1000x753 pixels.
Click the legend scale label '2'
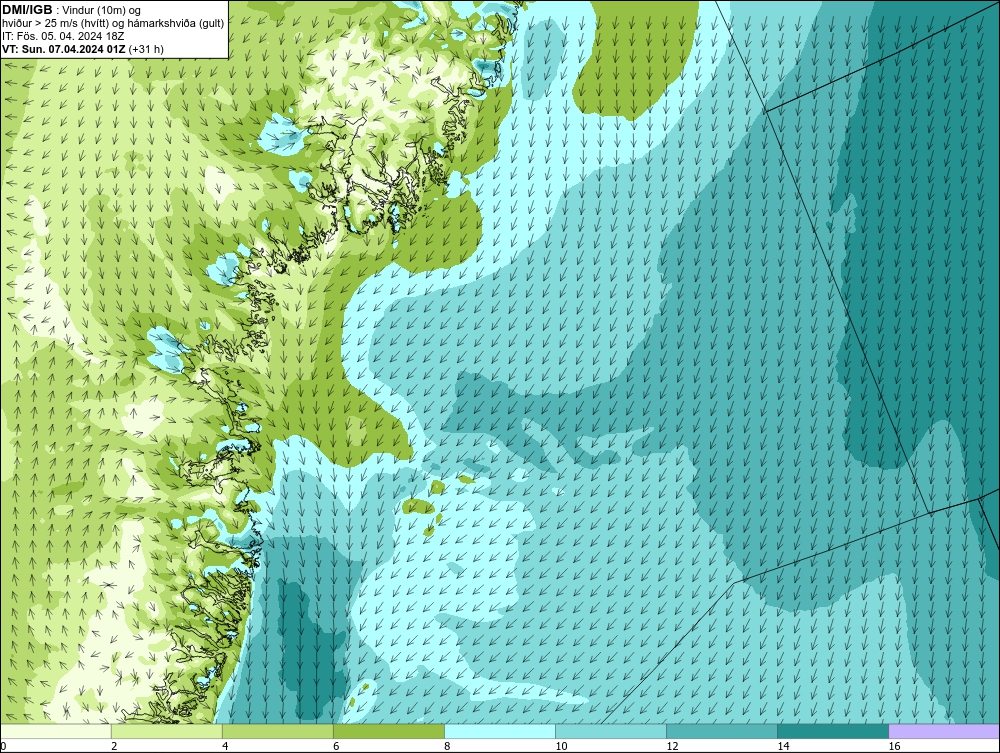tap(114, 747)
